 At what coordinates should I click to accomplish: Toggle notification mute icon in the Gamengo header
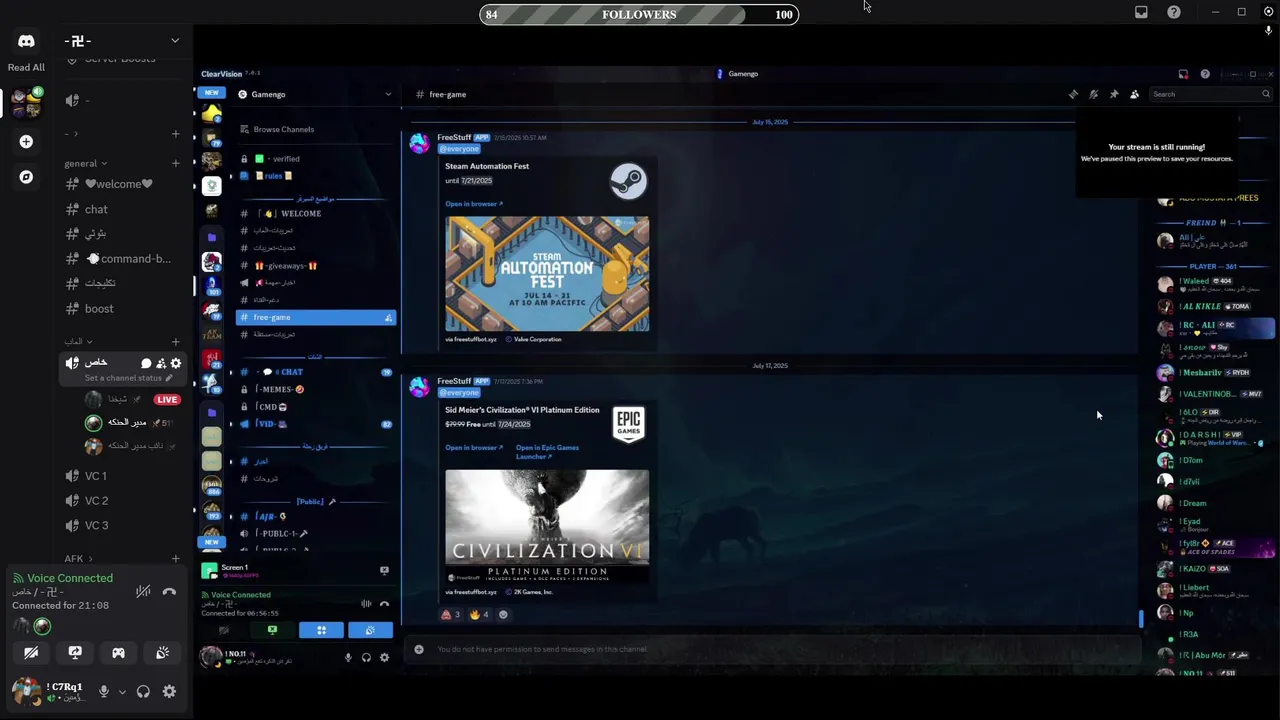coord(1094,94)
